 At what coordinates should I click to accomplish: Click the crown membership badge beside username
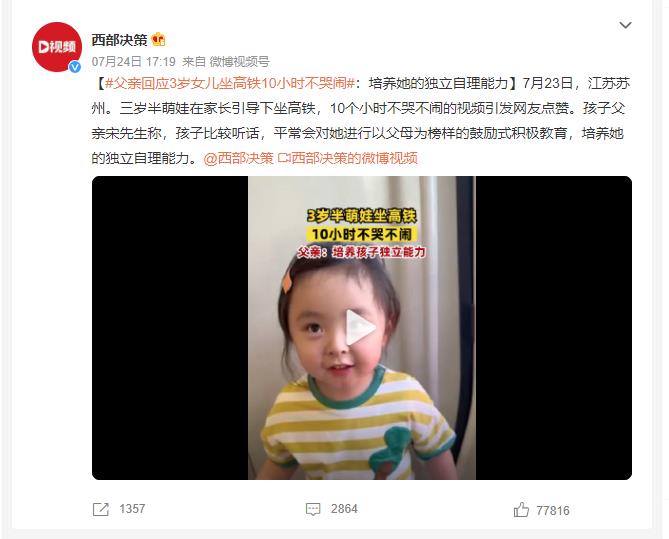pos(158,40)
